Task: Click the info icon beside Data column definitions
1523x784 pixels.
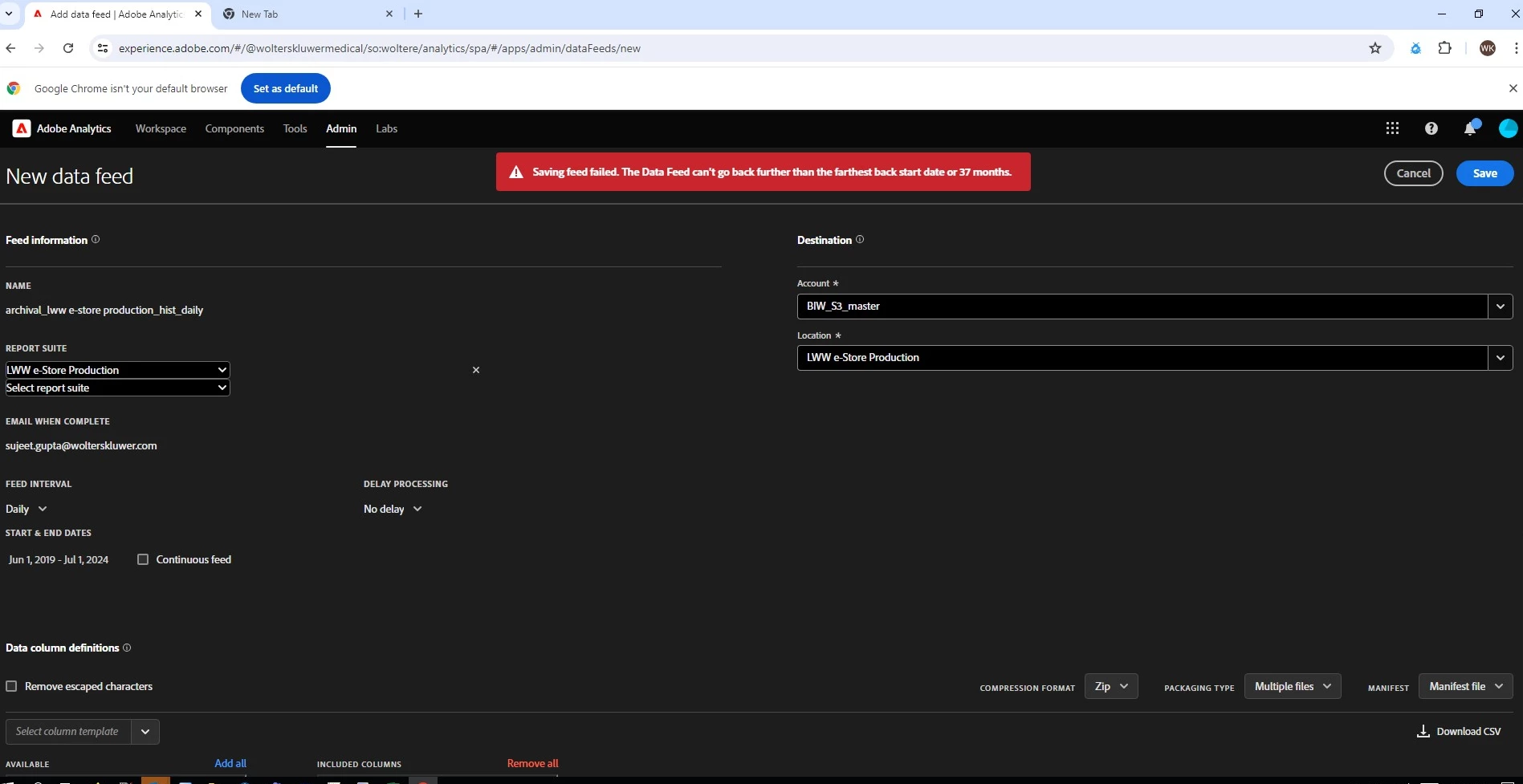Action: tap(127, 648)
